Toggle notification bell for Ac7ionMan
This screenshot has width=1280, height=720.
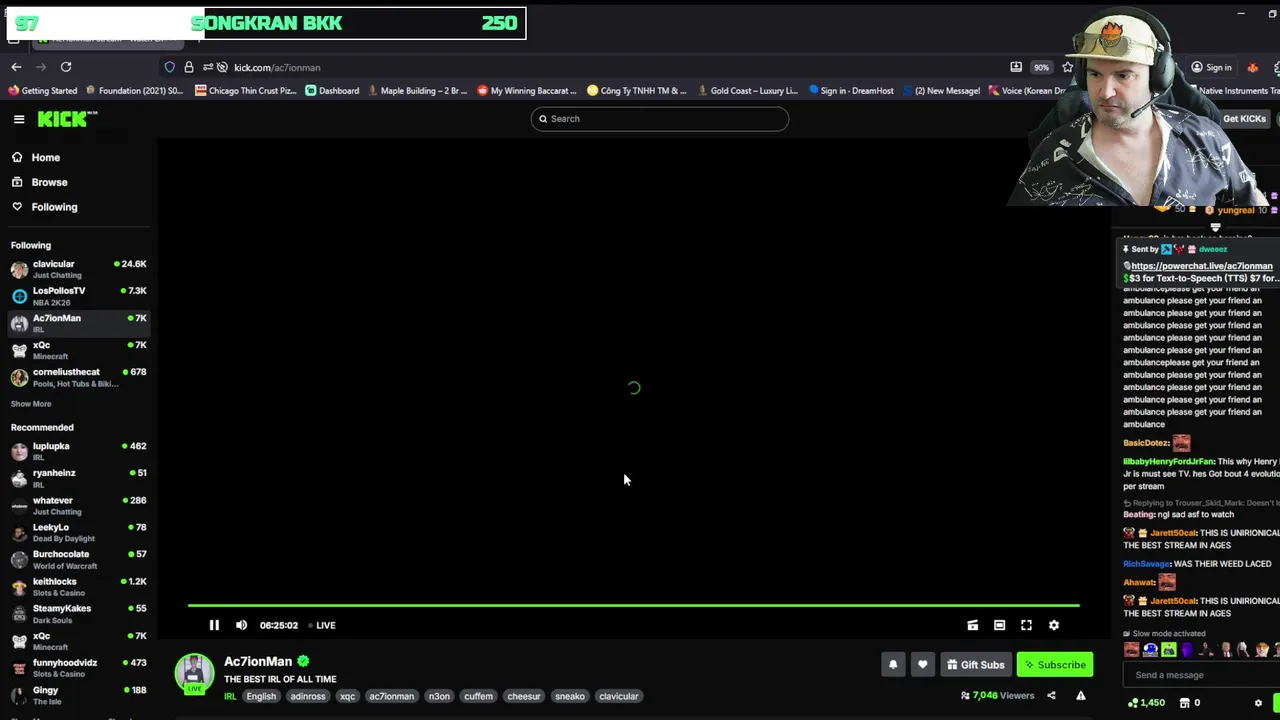[893, 665]
